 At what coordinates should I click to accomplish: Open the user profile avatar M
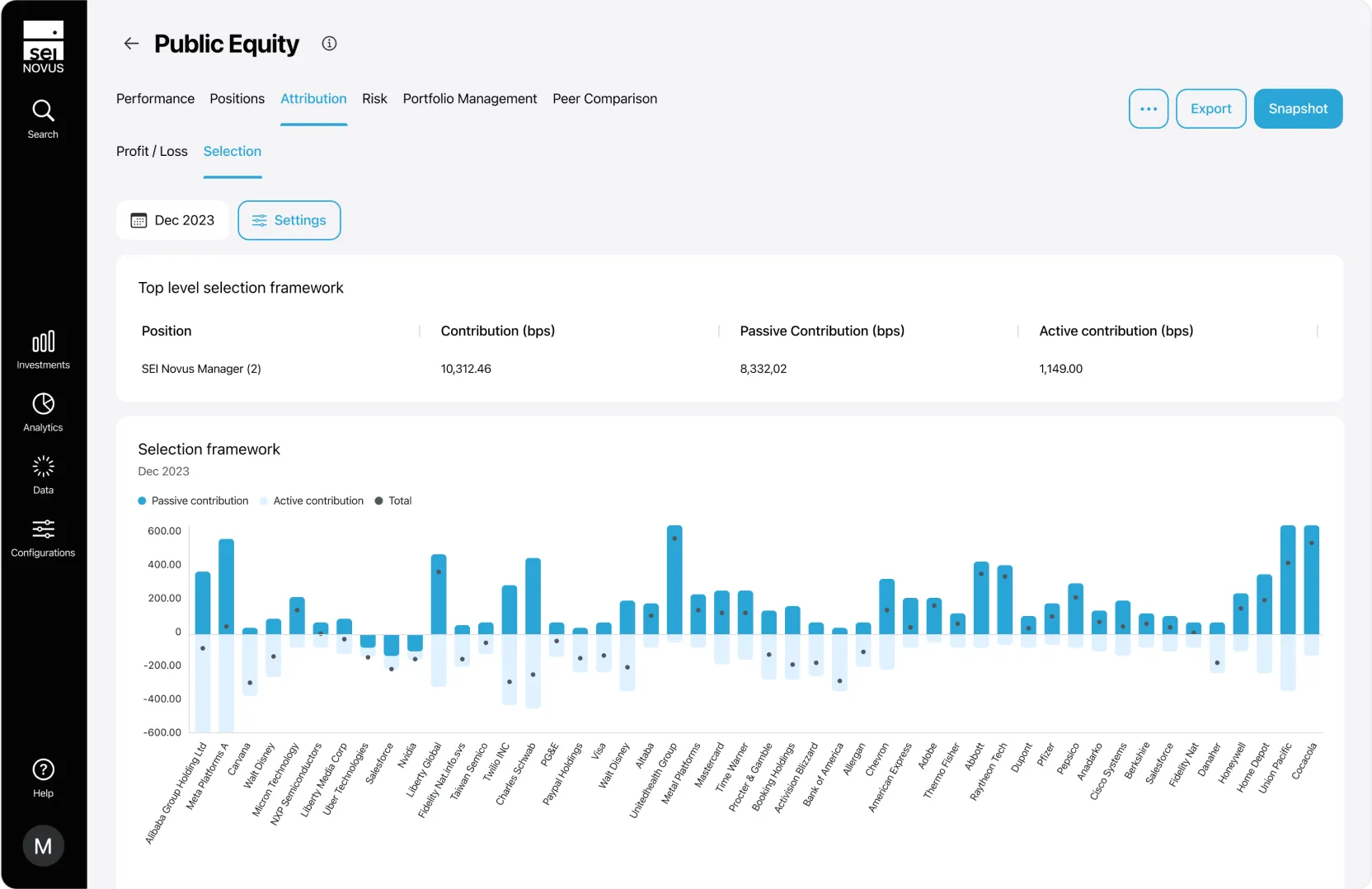coord(43,845)
